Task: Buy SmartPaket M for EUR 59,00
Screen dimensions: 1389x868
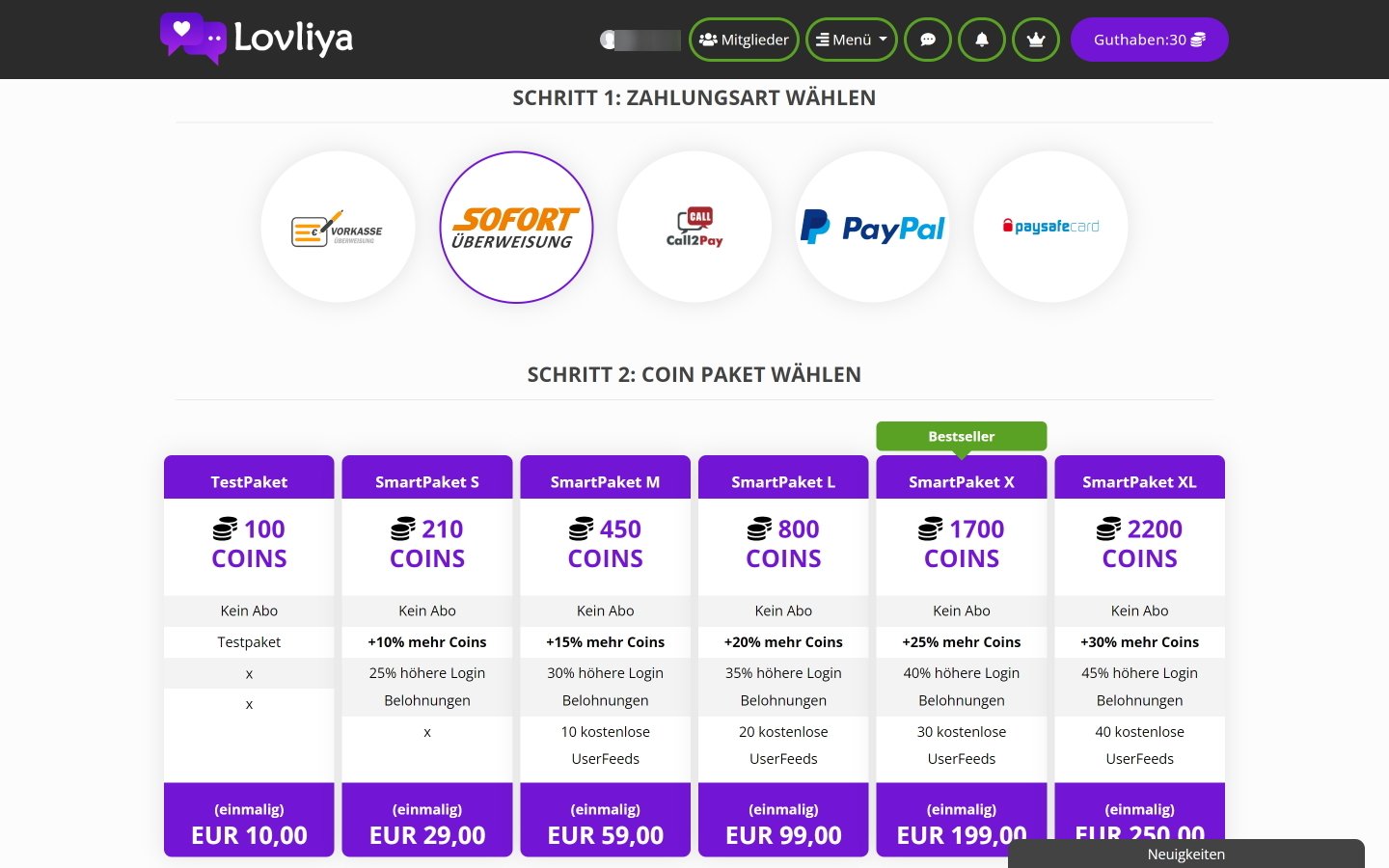Action: pyautogui.click(x=606, y=820)
